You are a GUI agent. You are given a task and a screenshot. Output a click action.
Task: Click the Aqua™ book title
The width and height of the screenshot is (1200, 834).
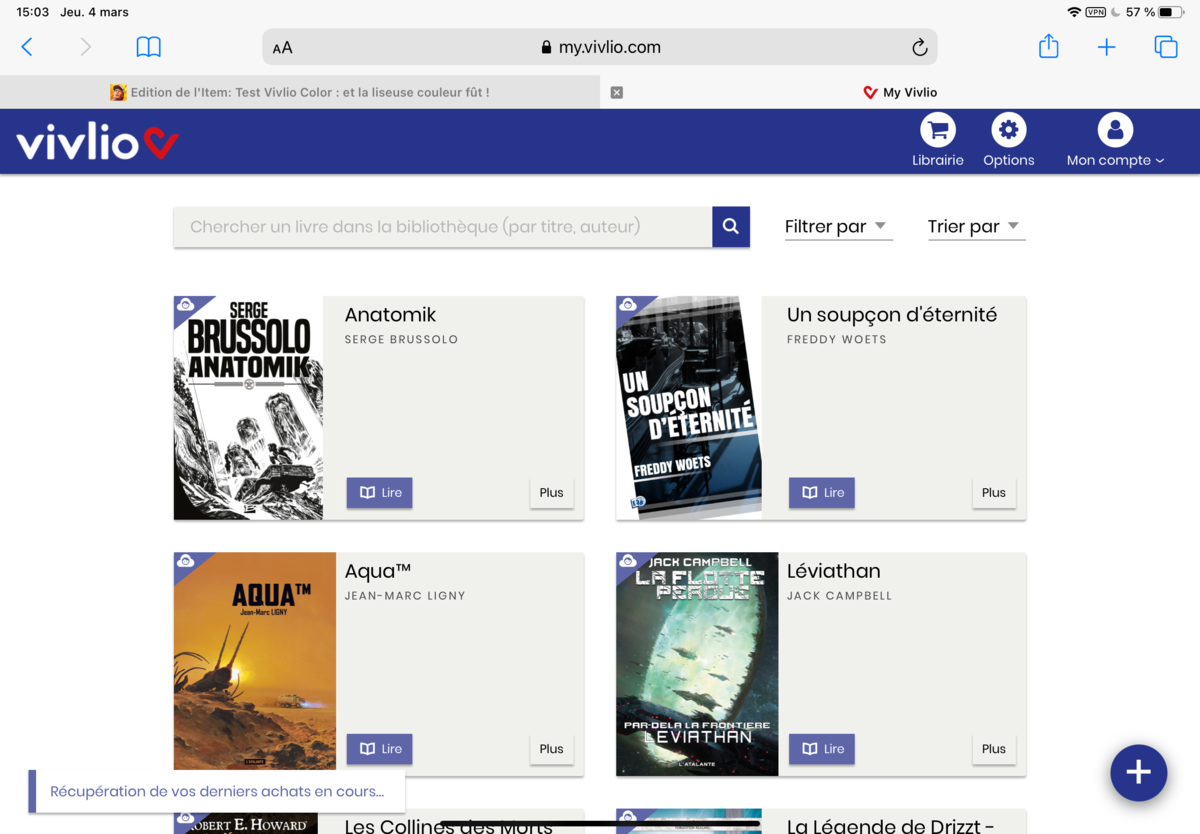tap(378, 571)
